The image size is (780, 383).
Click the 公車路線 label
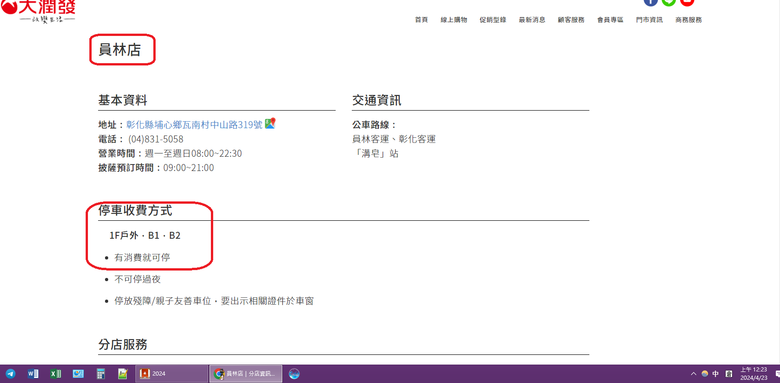coord(374,125)
